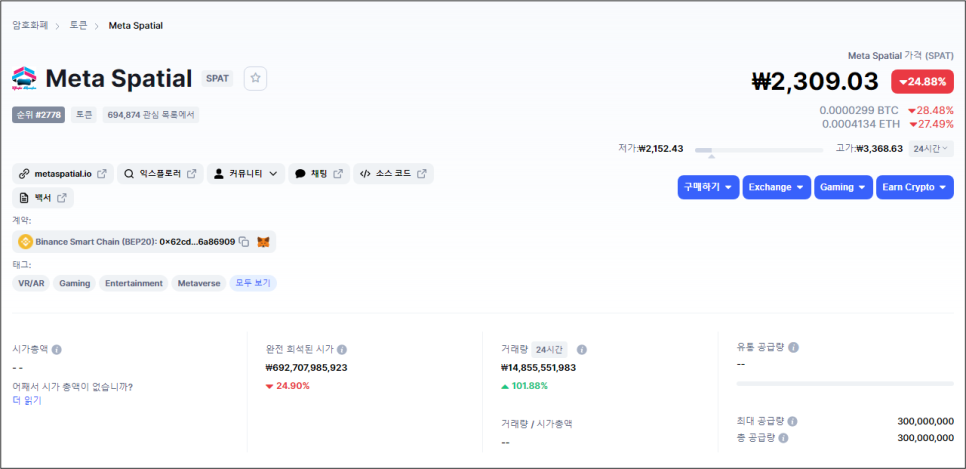The width and height of the screenshot is (966, 469).
Task: Click the 고가 ₩3,368.63 value
Action: pos(880,149)
